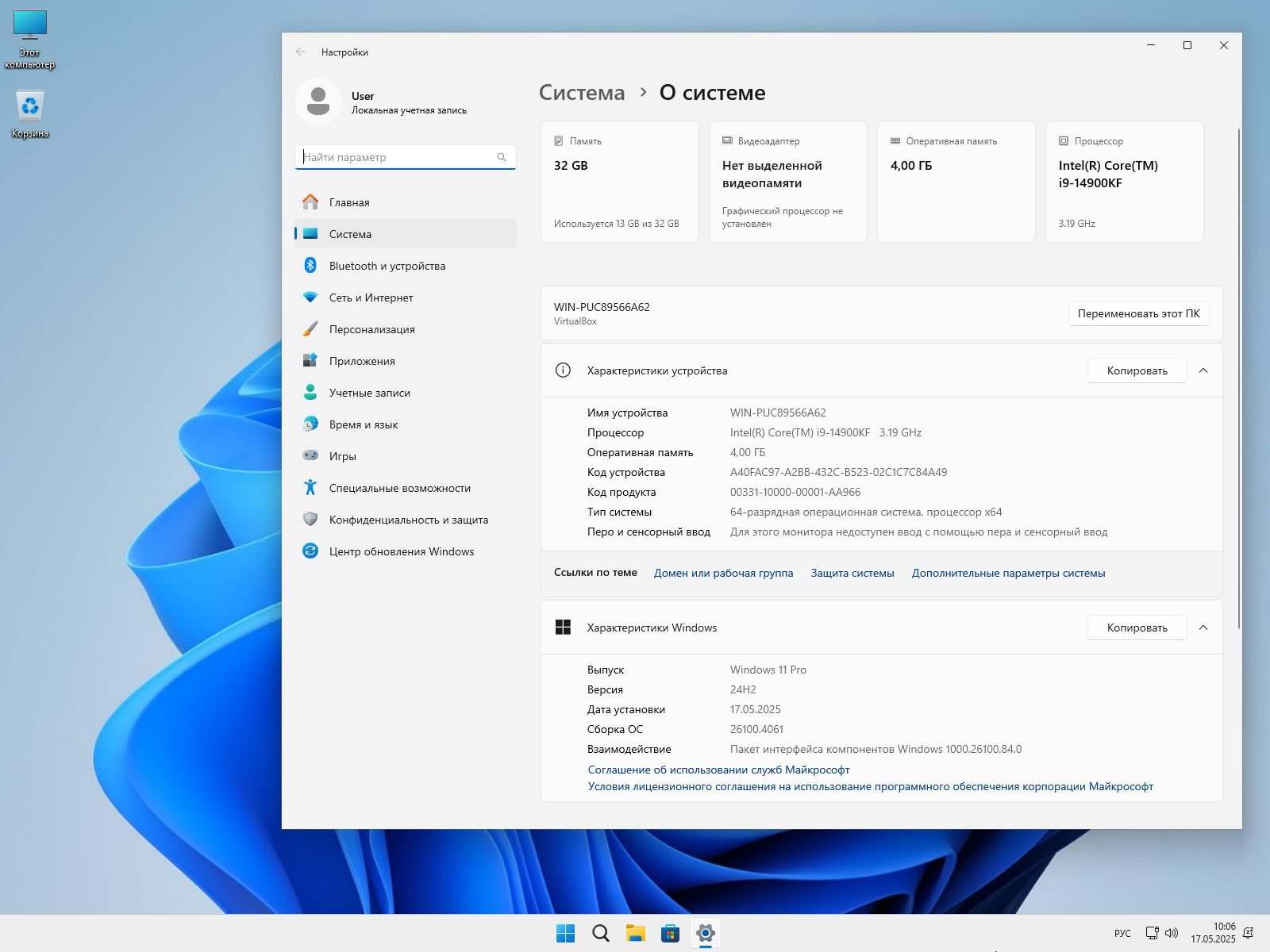The width and height of the screenshot is (1270, 952).
Task: Click the Windows 11 Pro edition value
Action: (768, 670)
